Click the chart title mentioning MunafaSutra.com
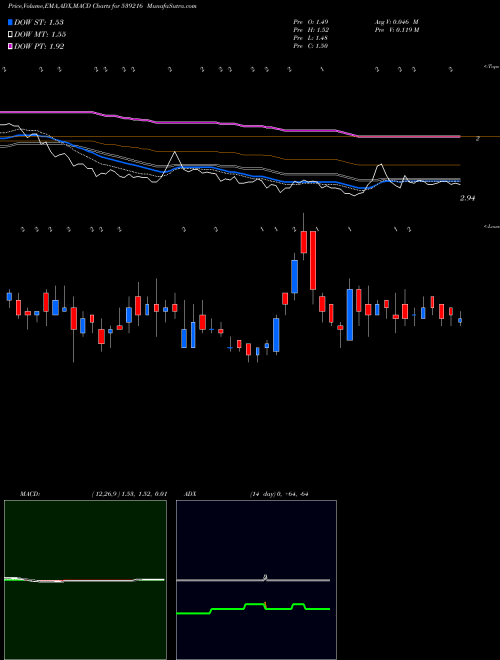The width and height of the screenshot is (500, 660). (102, 7)
